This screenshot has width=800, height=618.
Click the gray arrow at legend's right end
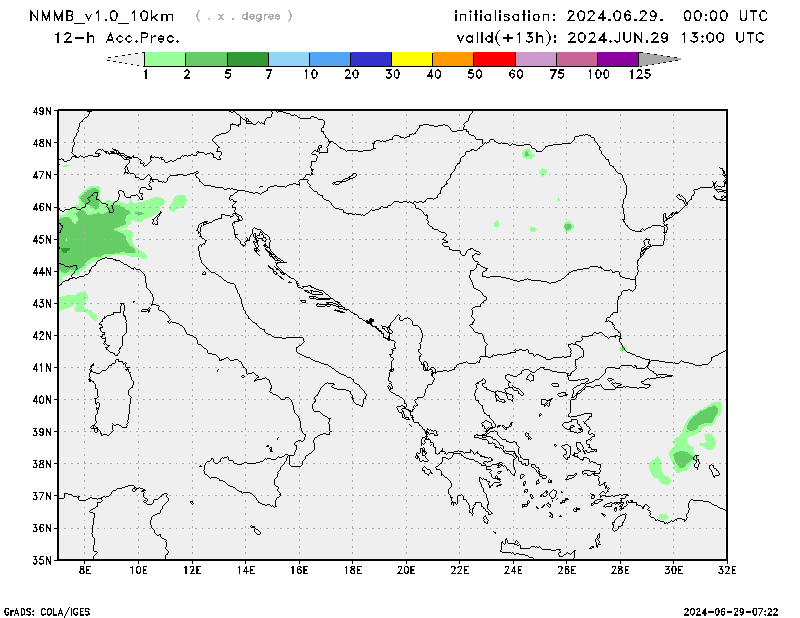coord(659,59)
